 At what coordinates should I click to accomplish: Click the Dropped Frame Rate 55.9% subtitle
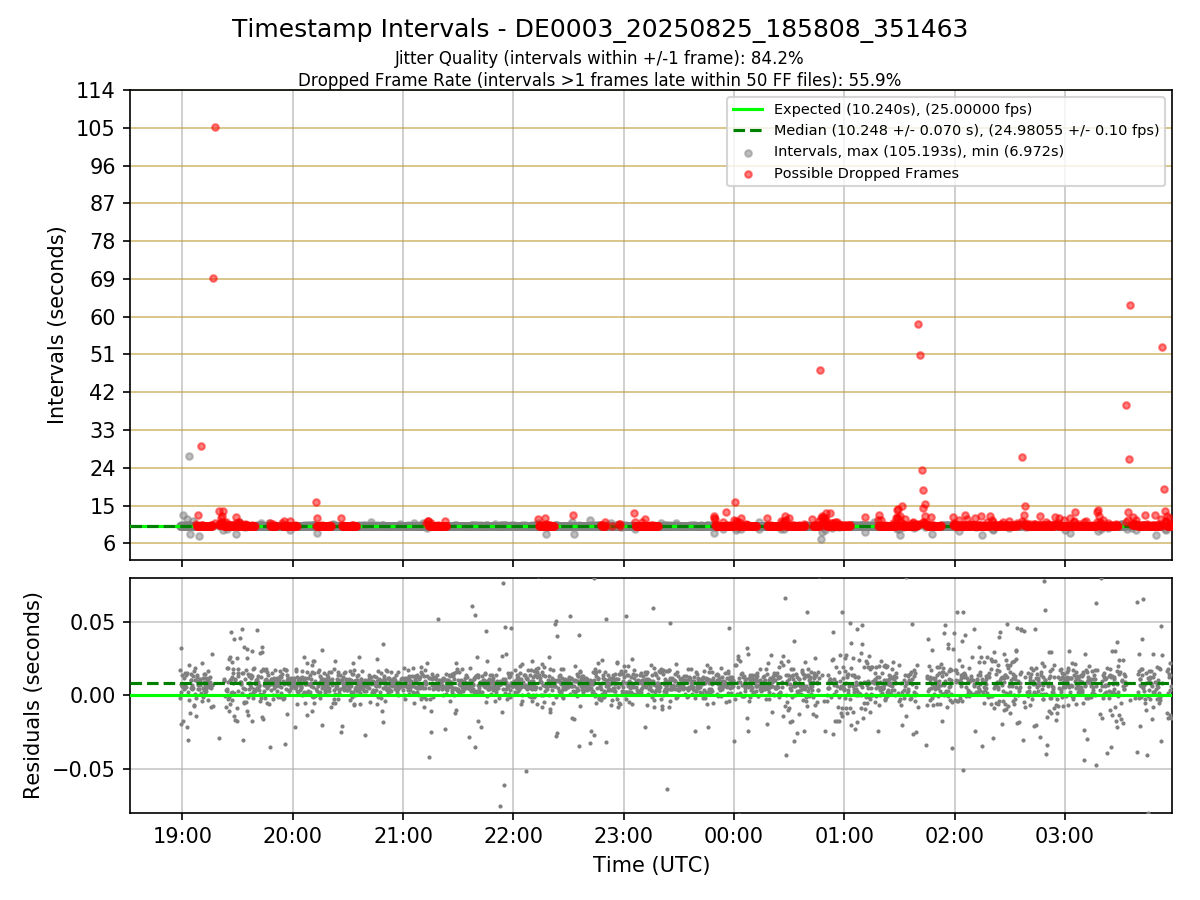click(600, 79)
